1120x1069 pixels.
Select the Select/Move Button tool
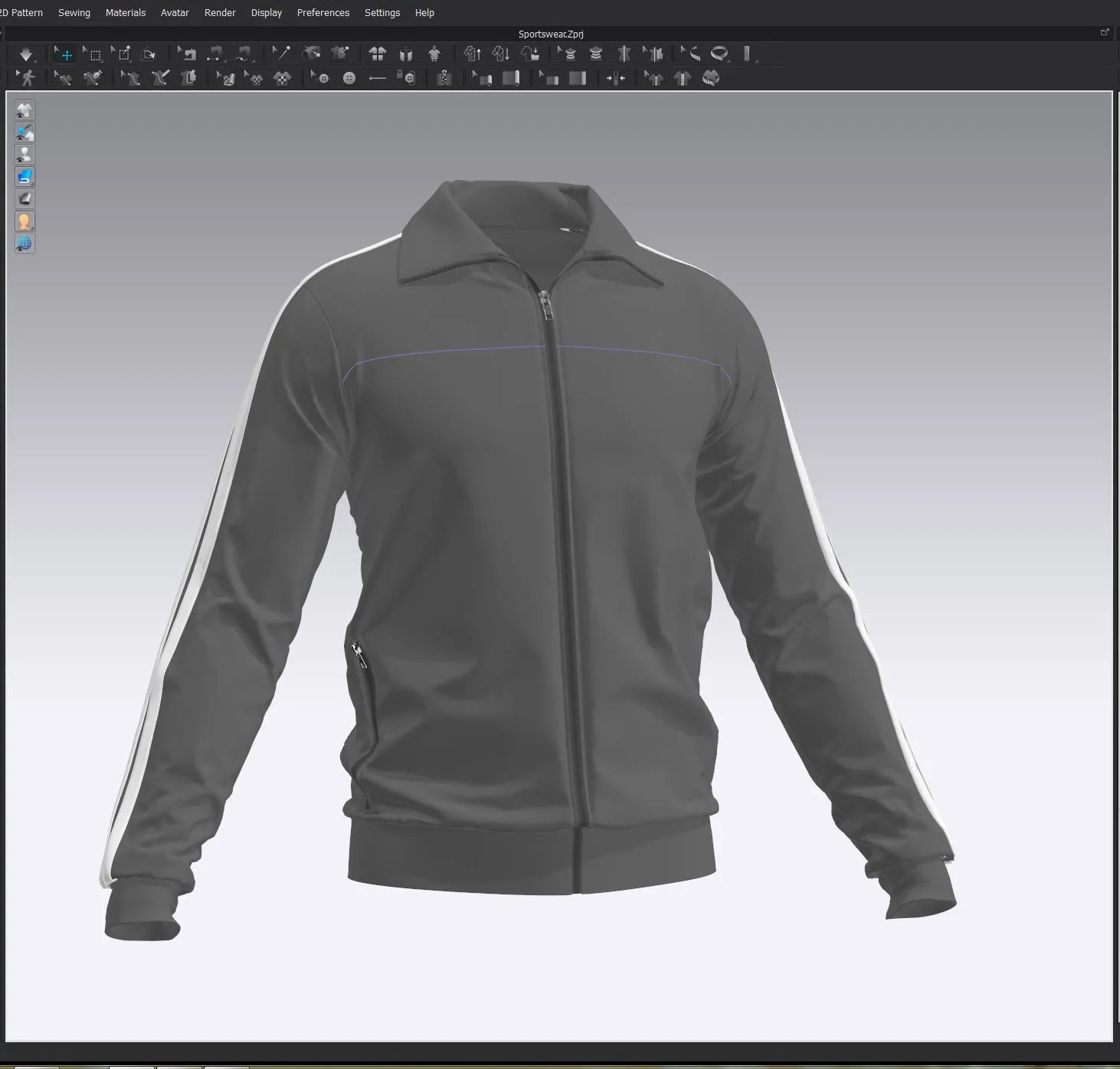pos(320,78)
